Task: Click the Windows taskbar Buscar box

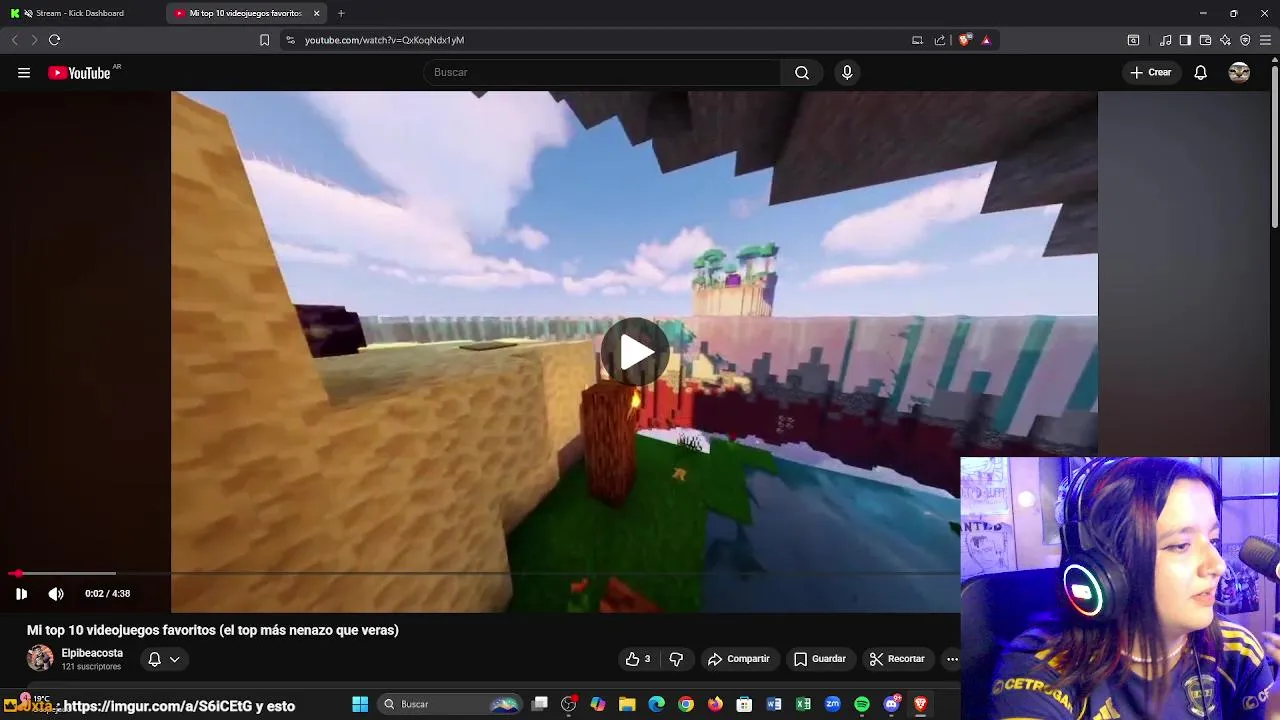Action: click(450, 704)
